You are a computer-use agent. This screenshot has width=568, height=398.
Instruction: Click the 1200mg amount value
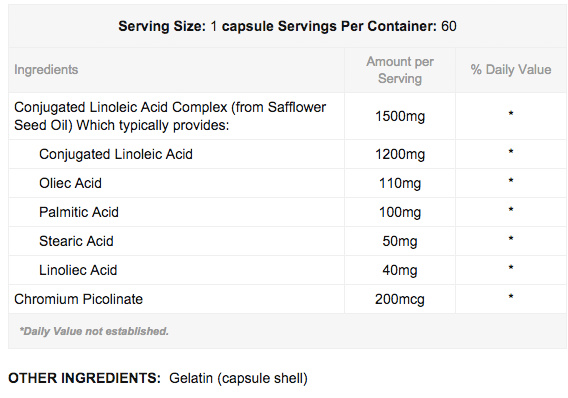pos(400,154)
